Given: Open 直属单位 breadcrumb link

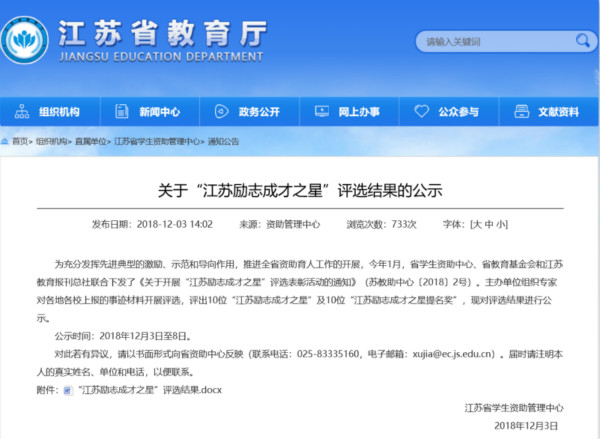Looking at the screenshot, I should (90, 142).
